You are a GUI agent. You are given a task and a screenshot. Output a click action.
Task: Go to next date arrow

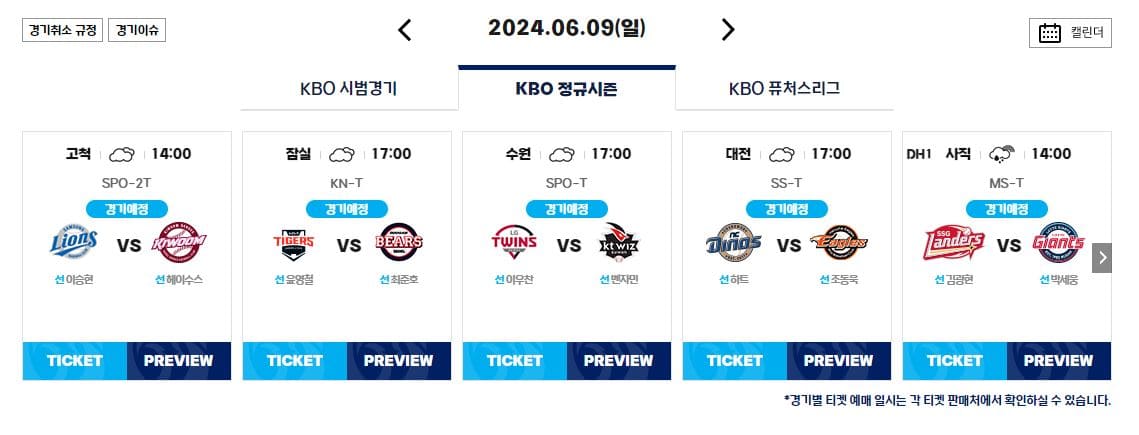point(728,30)
